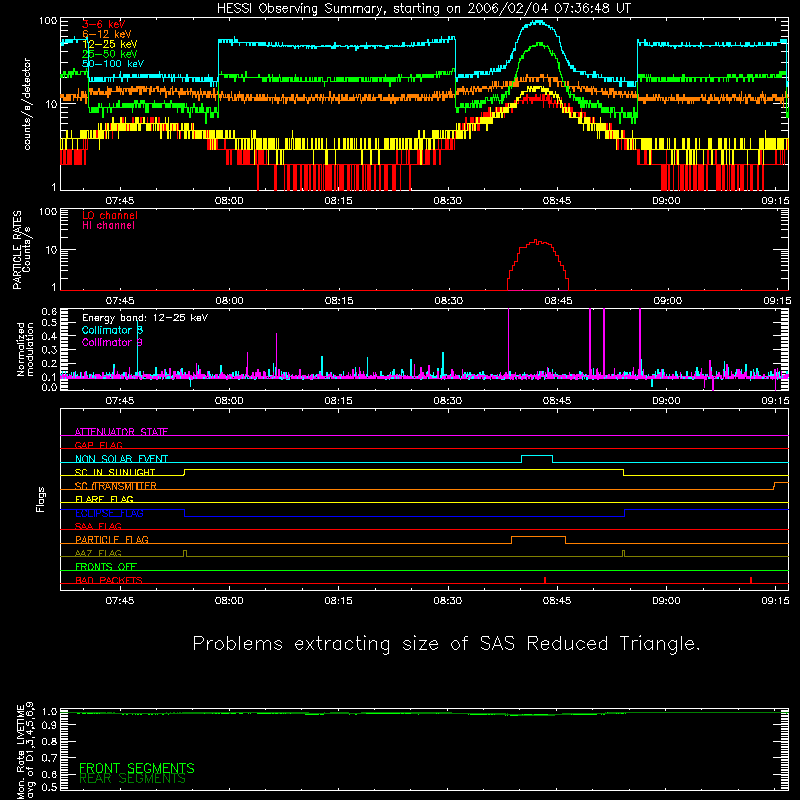Image resolution: width=800 pixels, height=800 pixels.
Task: Click the cyan Collimator 8 legend entry
Action: [112, 330]
